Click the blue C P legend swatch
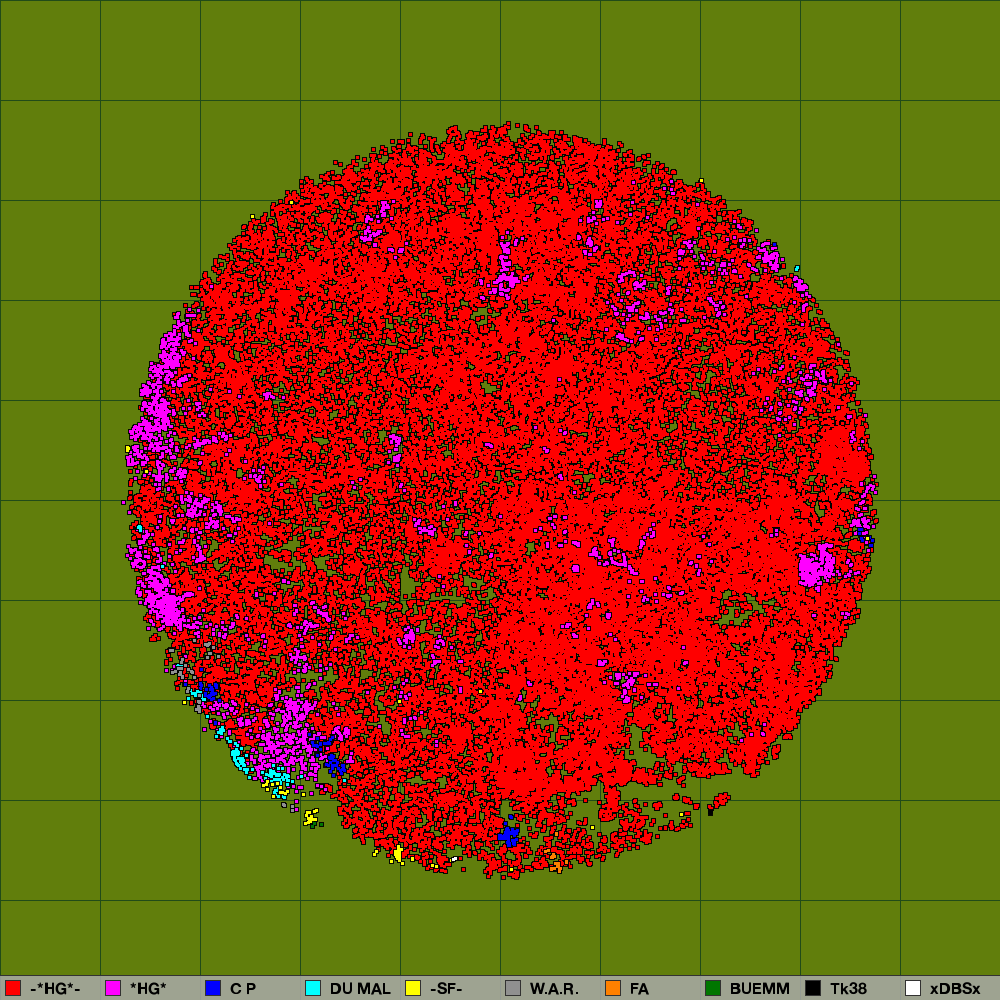 [x=213, y=988]
